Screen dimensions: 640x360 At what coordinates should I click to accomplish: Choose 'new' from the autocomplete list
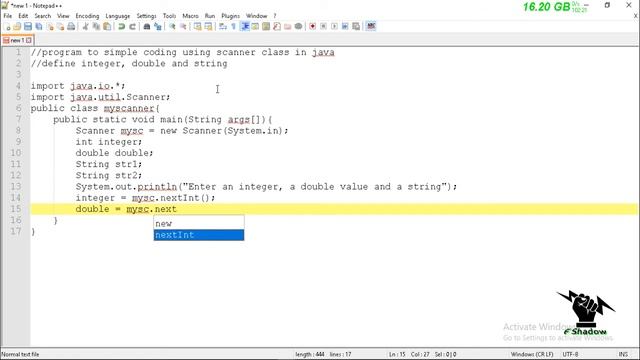click(199, 224)
